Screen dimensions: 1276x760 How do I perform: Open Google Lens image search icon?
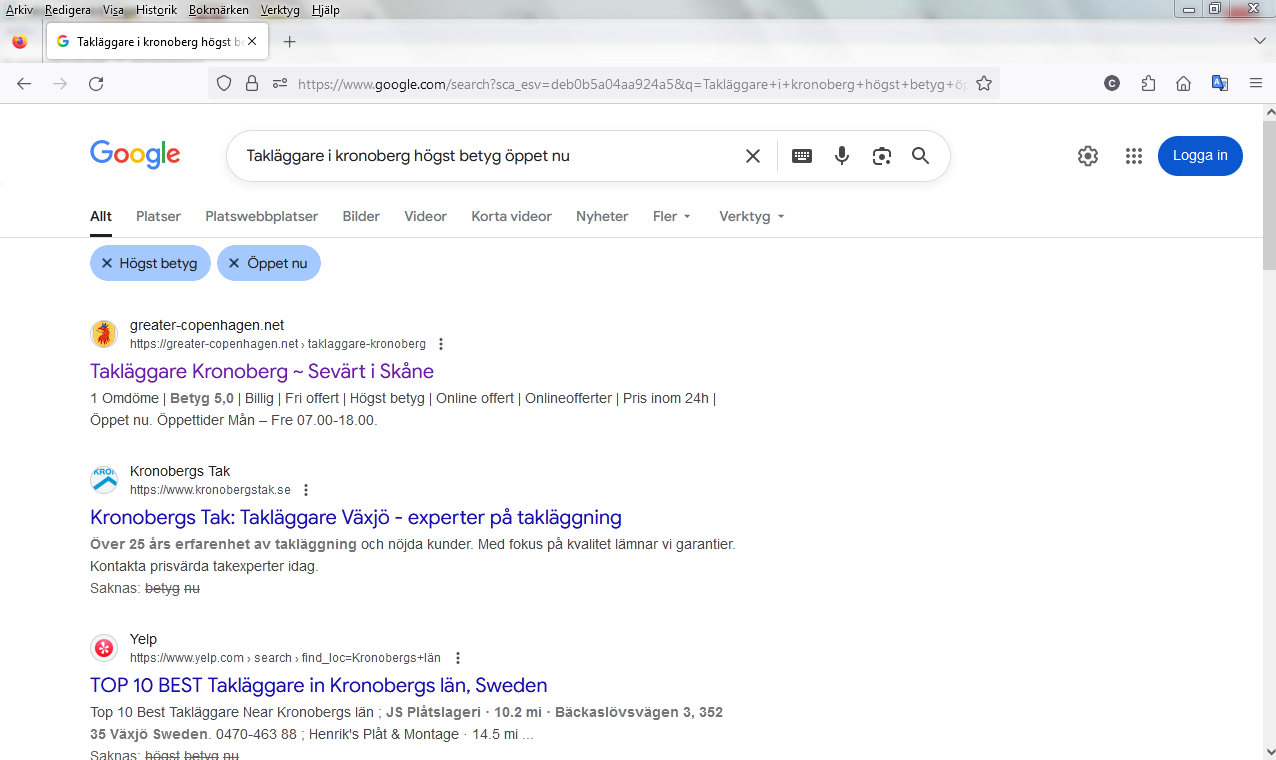881,156
